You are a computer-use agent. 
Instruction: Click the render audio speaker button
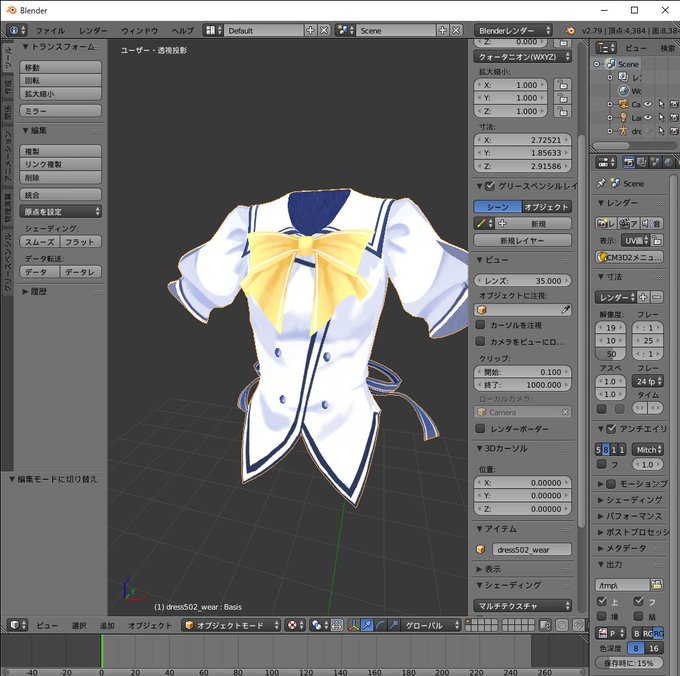651,223
